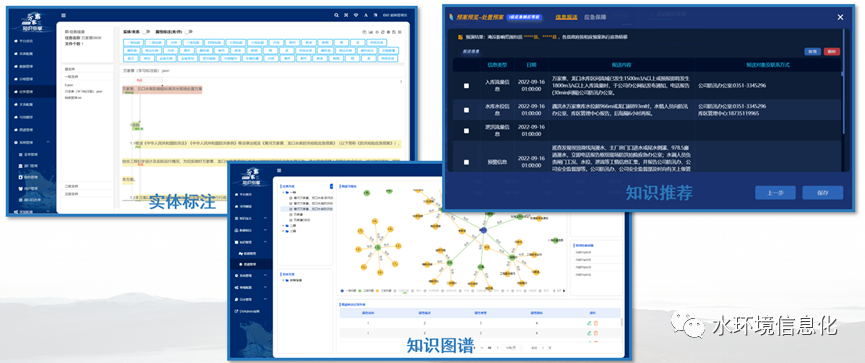Collapse expanded sidebar group in annotation window
865x363 pixels.
(48, 142)
